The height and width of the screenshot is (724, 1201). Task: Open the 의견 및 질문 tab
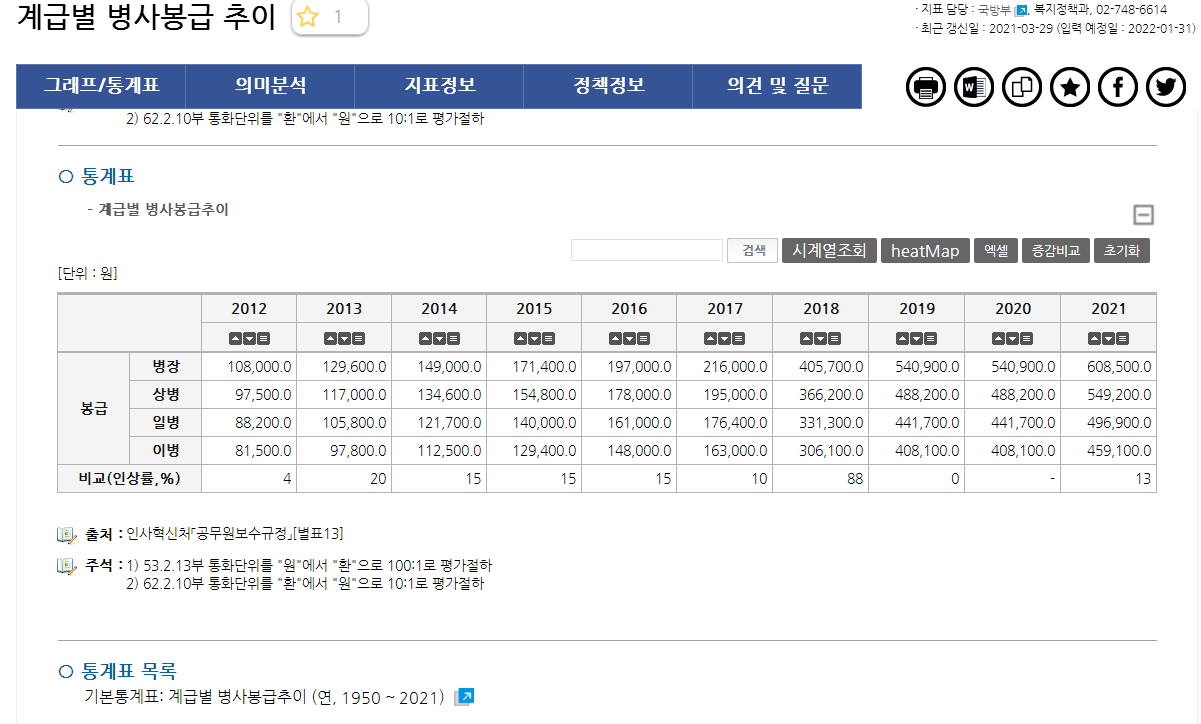pyautogui.click(x=777, y=86)
